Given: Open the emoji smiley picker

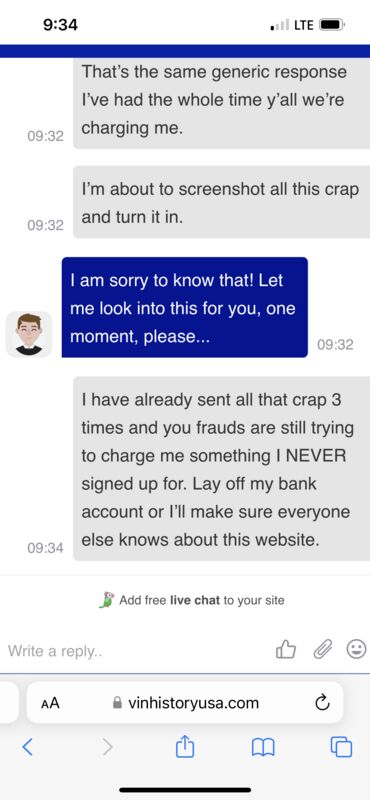Looking at the screenshot, I should pyautogui.click(x=356, y=649).
